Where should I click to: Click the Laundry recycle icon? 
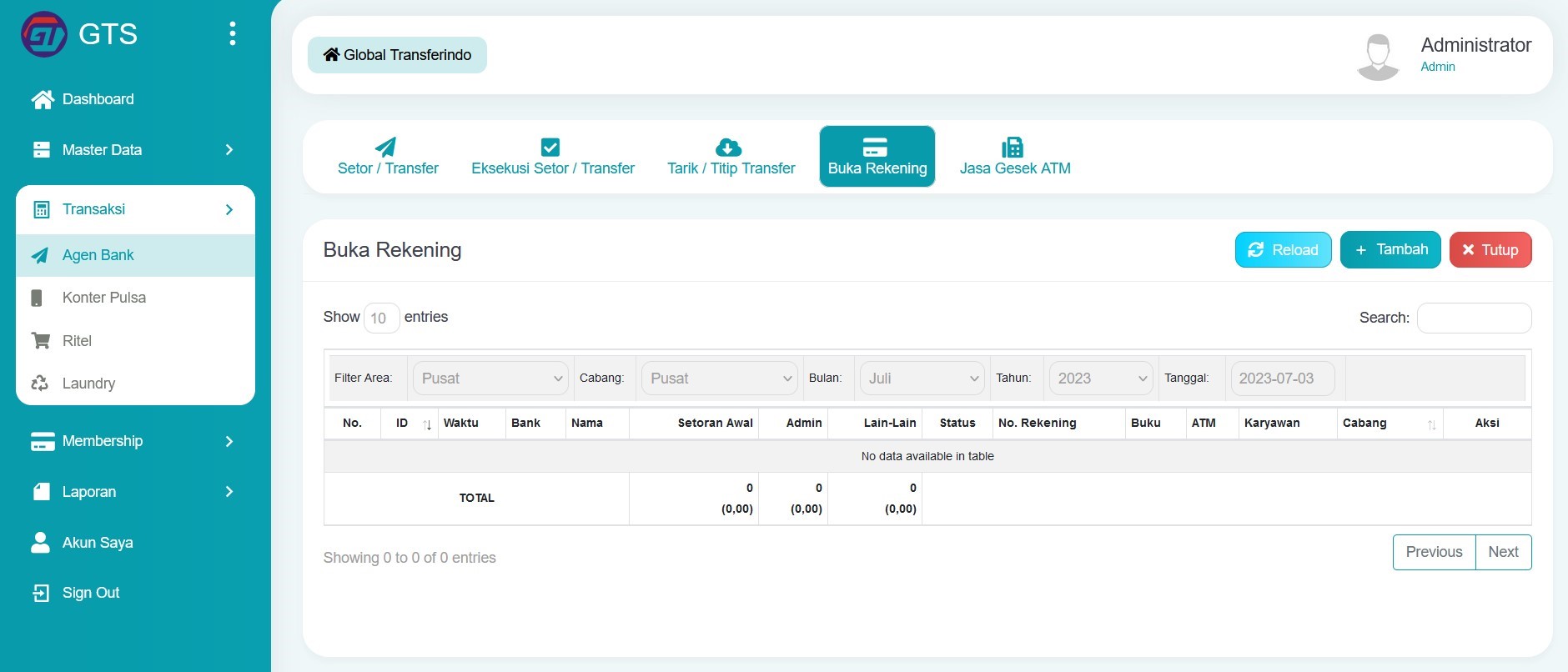(39, 384)
